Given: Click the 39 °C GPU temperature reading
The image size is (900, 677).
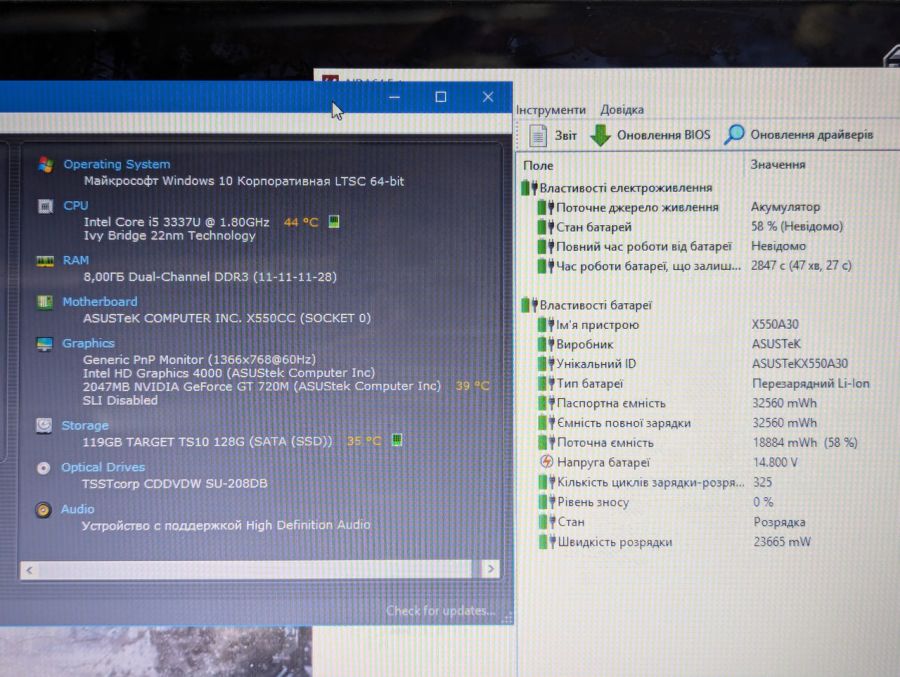Looking at the screenshot, I should click(x=472, y=386).
